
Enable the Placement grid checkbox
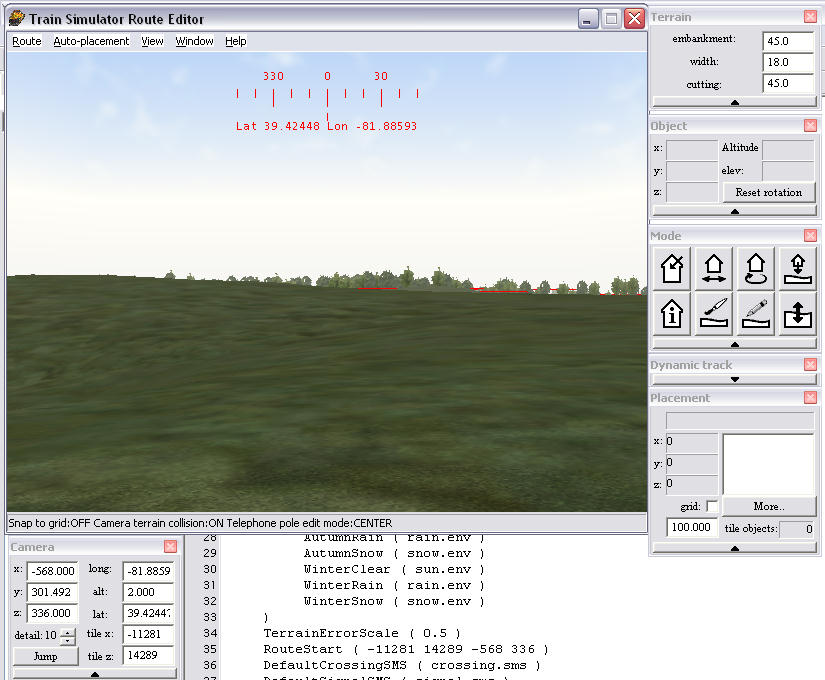(x=711, y=506)
